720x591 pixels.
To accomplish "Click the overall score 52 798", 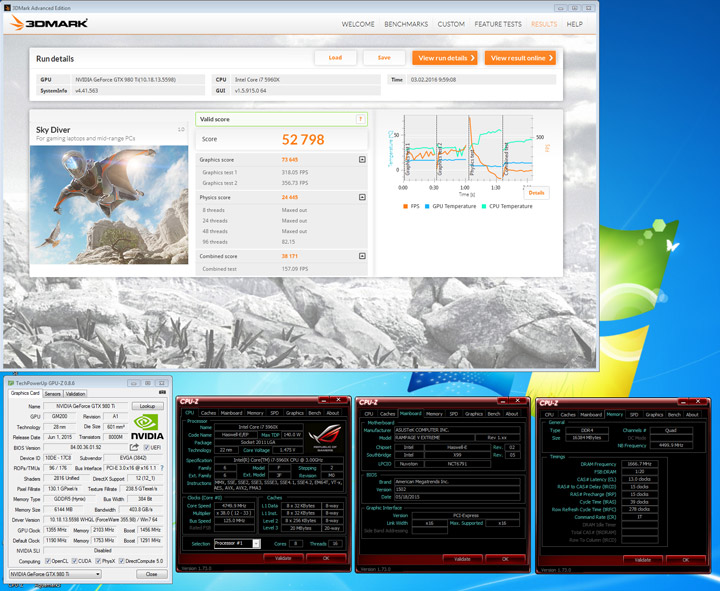I will [303, 139].
